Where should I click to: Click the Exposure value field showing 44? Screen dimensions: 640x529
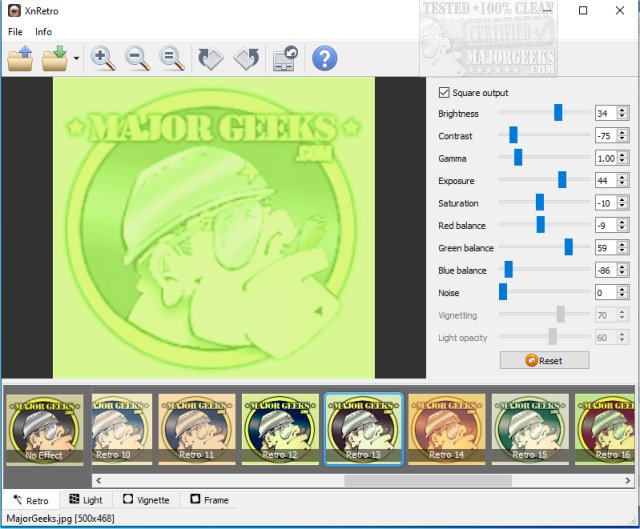606,180
